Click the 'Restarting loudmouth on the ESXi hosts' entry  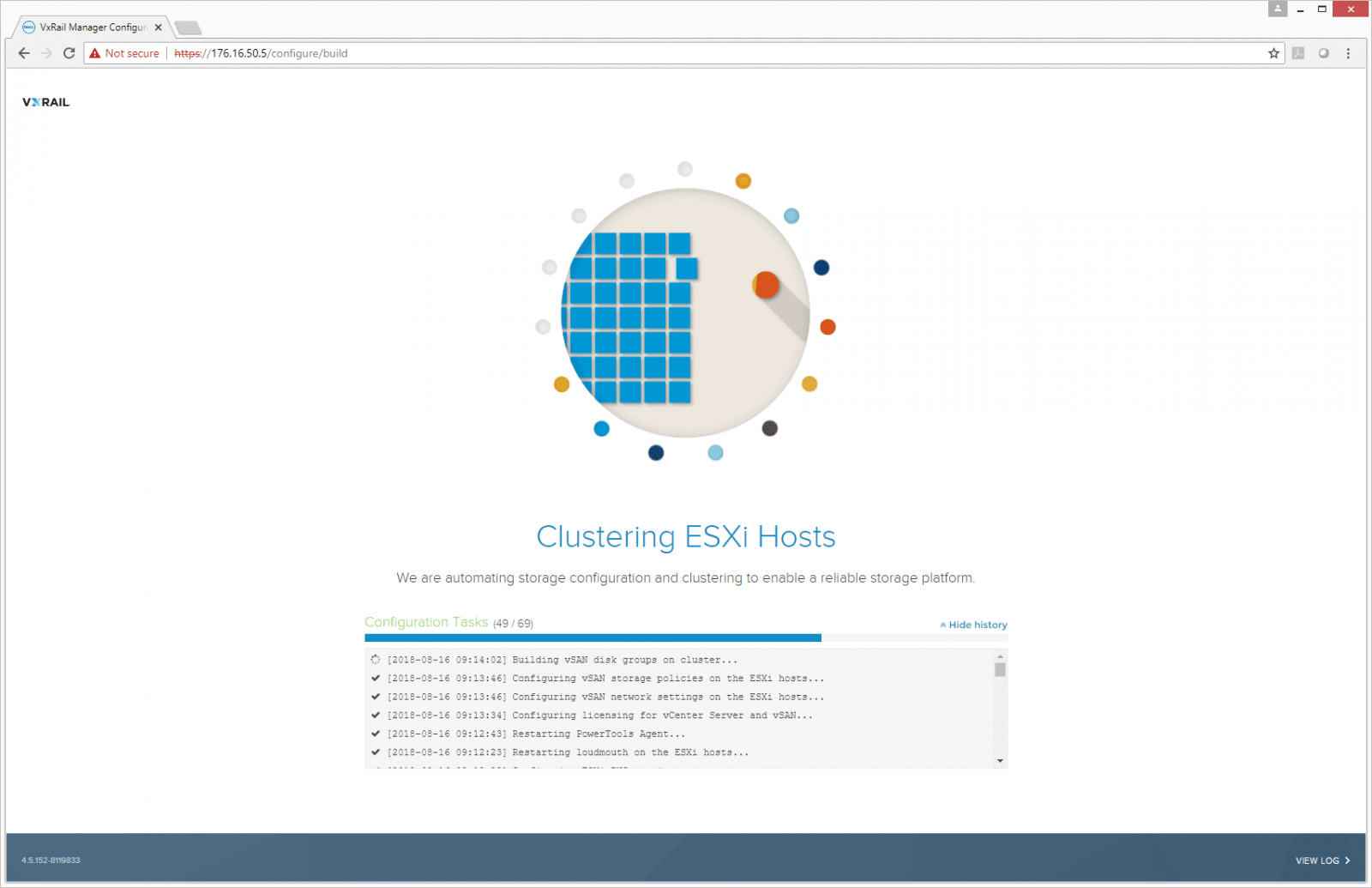(568, 752)
